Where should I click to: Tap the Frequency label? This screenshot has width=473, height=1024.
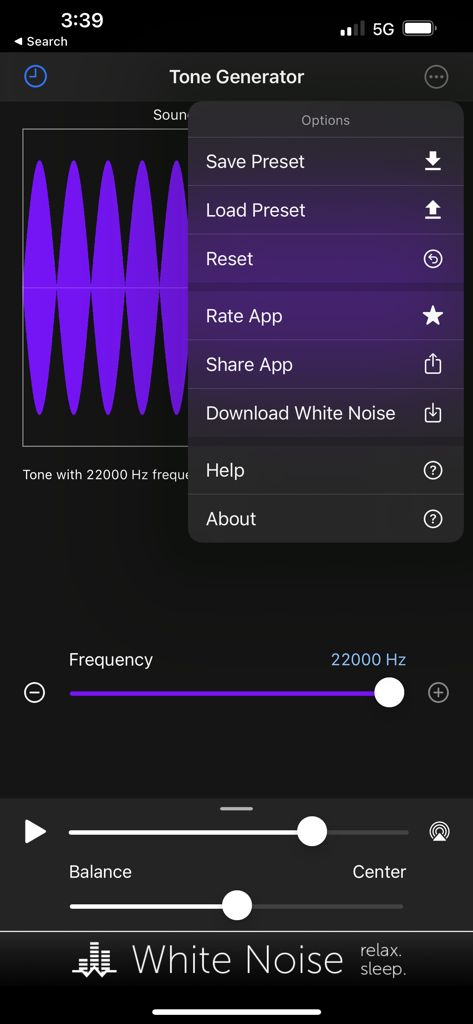(x=111, y=660)
